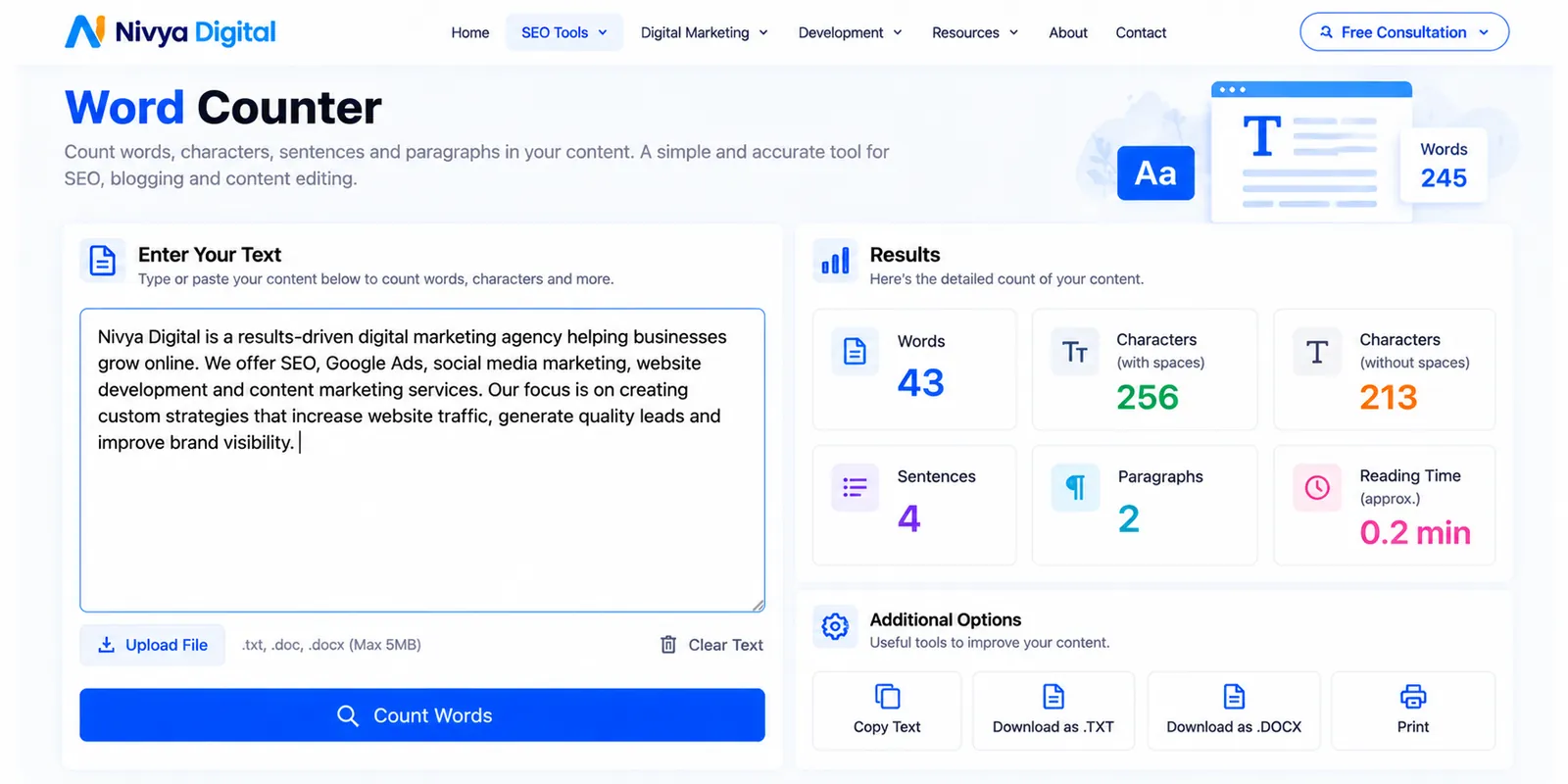Open the Free Consultation dropdown
Viewport: 1568px width, 784px height.
click(x=1404, y=32)
